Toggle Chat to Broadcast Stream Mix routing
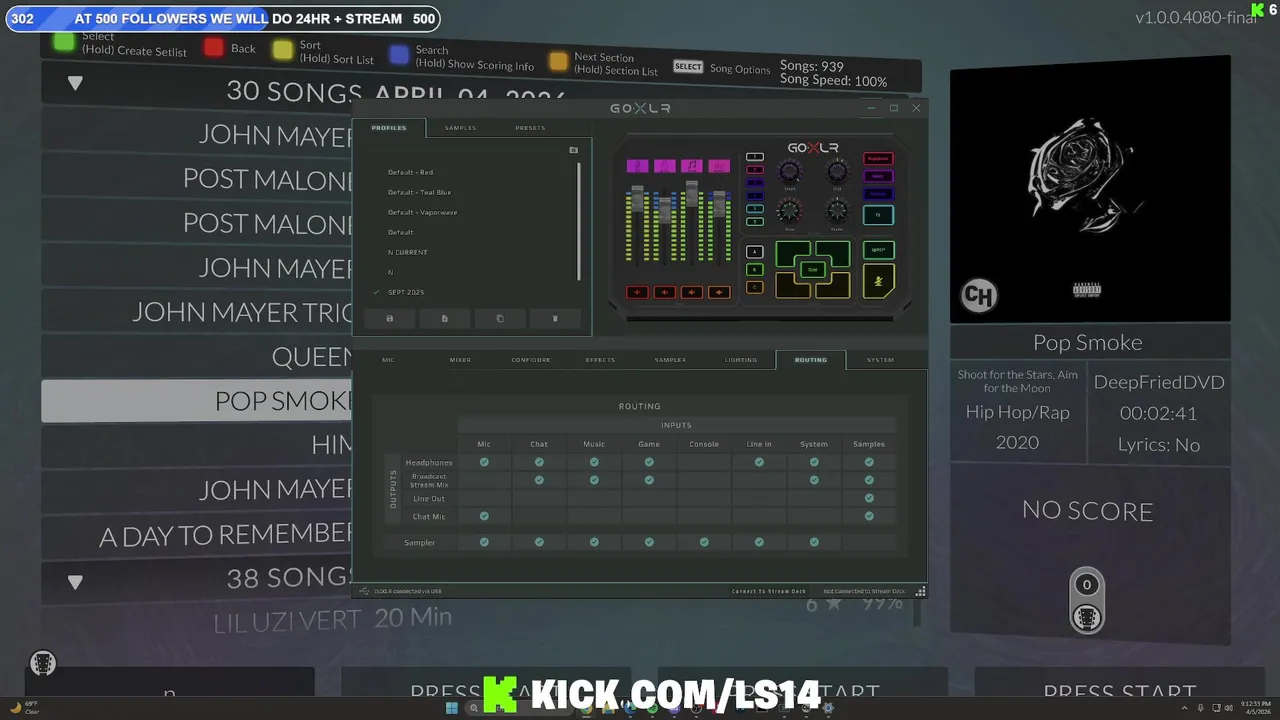 (539, 480)
